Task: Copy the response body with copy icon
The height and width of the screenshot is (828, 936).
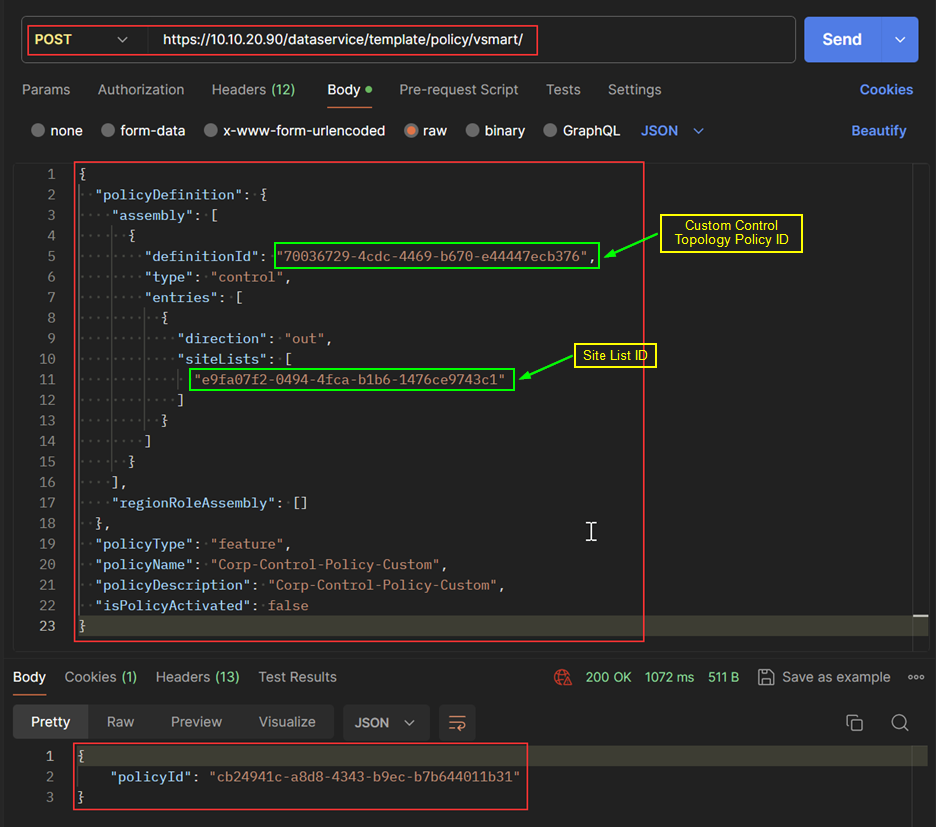Action: [x=854, y=722]
